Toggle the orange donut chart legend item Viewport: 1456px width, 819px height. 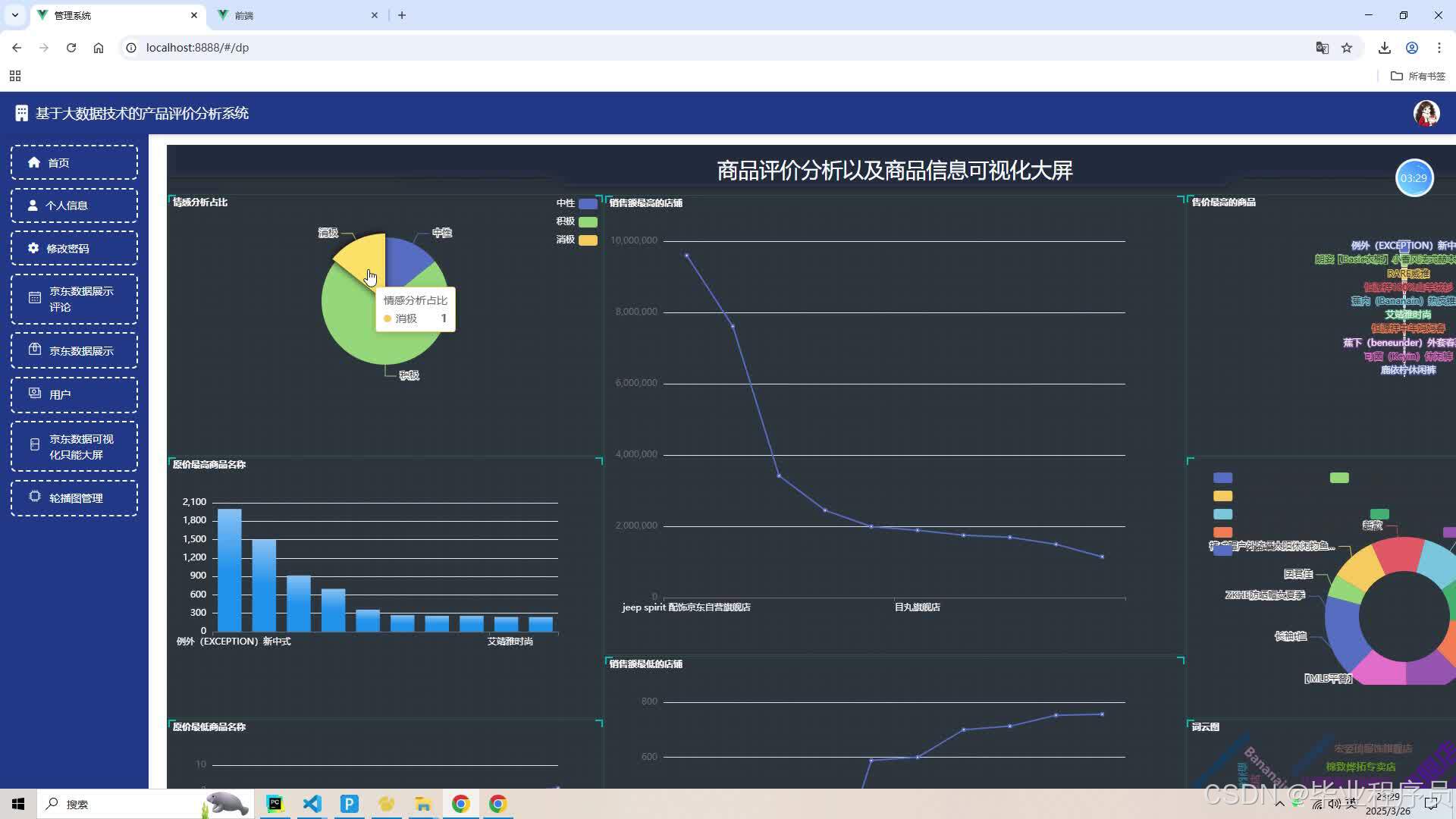(1222, 532)
